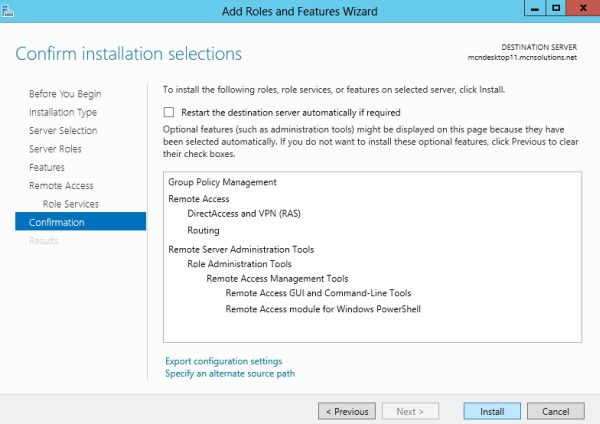Switch to the Server Selection step
The image size is (600, 424).
(x=63, y=131)
